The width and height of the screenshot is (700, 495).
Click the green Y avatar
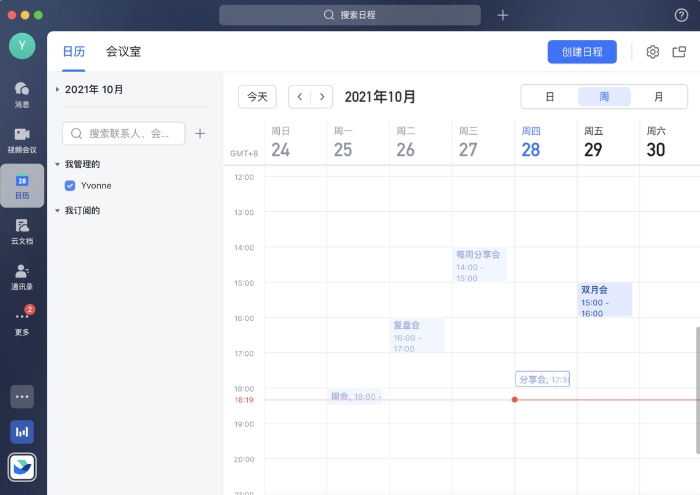coord(22,46)
